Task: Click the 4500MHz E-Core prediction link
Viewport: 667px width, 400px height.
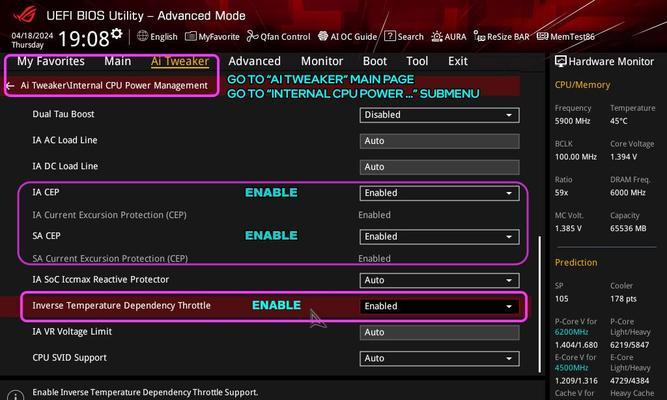Action: [x=571, y=368]
